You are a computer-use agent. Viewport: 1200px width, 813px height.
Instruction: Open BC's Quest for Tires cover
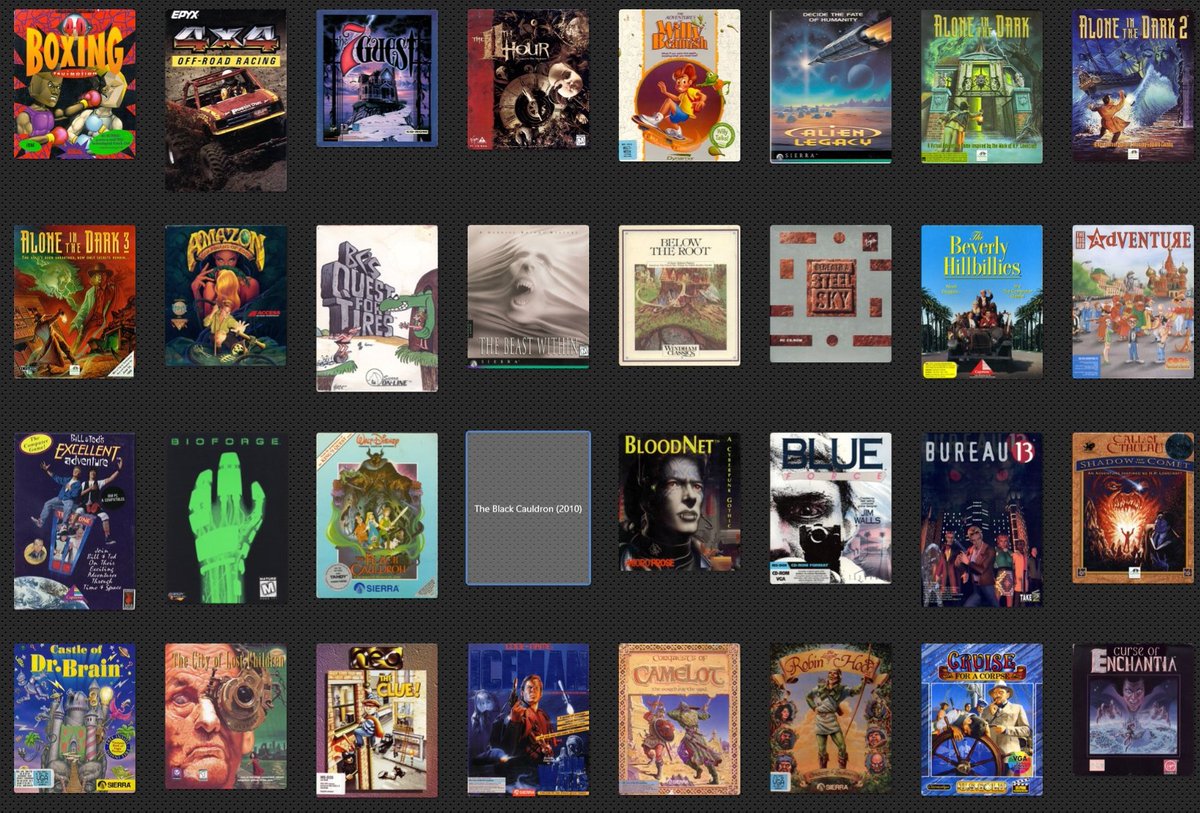tap(377, 308)
